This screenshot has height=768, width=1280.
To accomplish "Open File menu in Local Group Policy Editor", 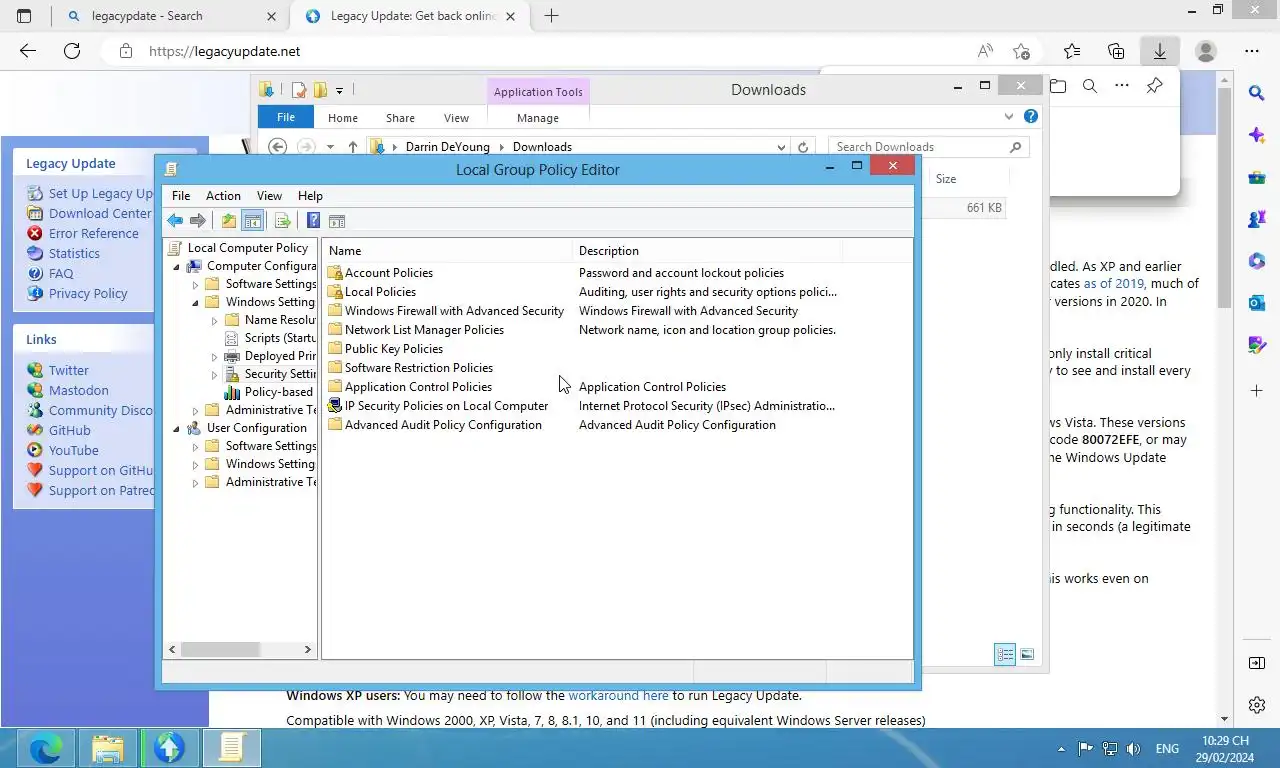I will (x=181, y=196).
